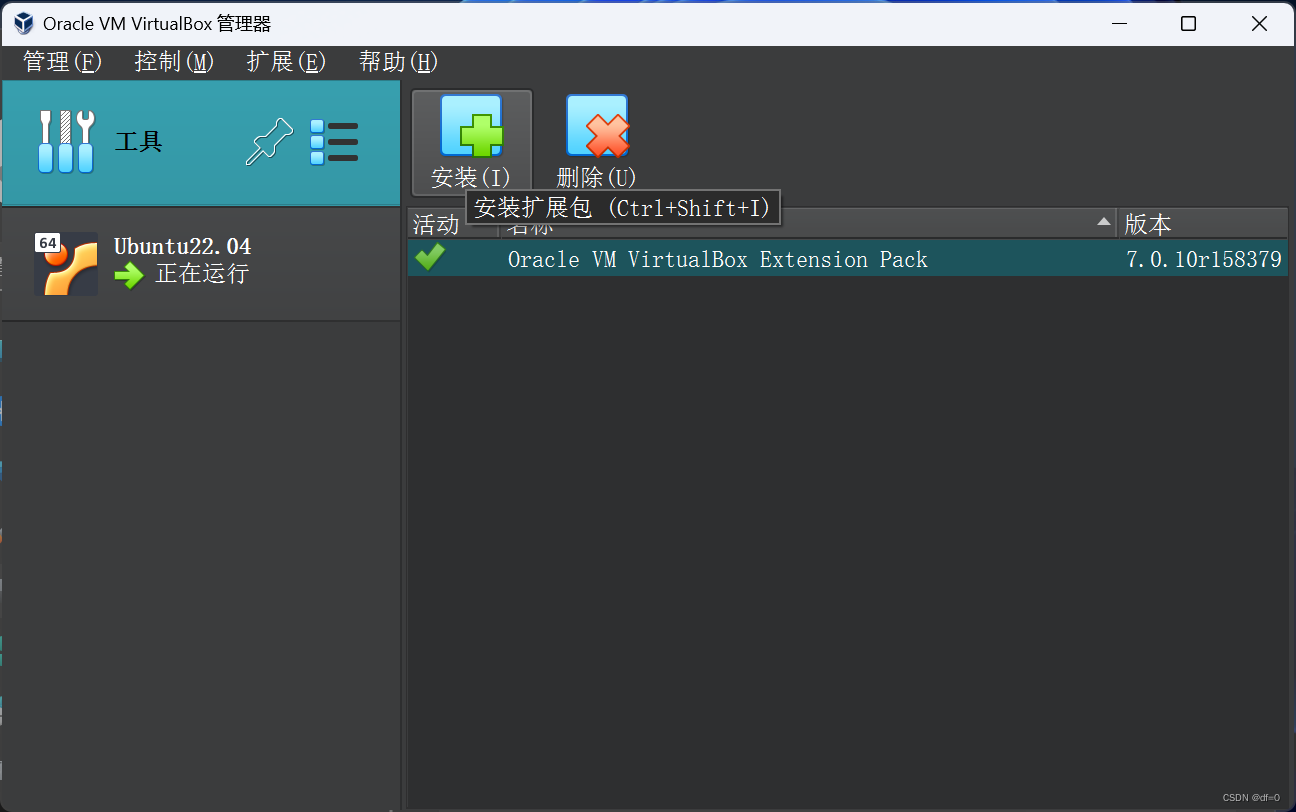Image resolution: width=1296 pixels, height=812 pixels.
Task: Click the sort arrow on the 名称 column
Action: [x=1103, y=222]
